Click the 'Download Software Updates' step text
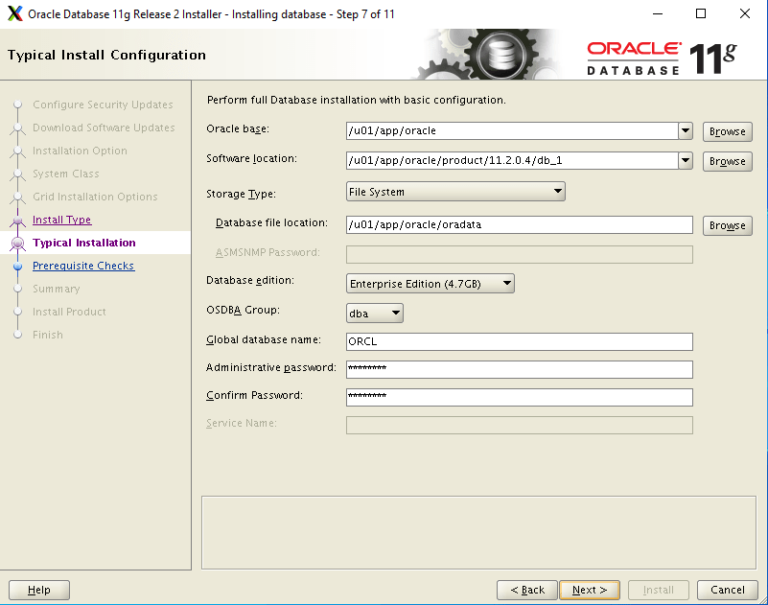The image size is (768, 605). coord(104,128)
